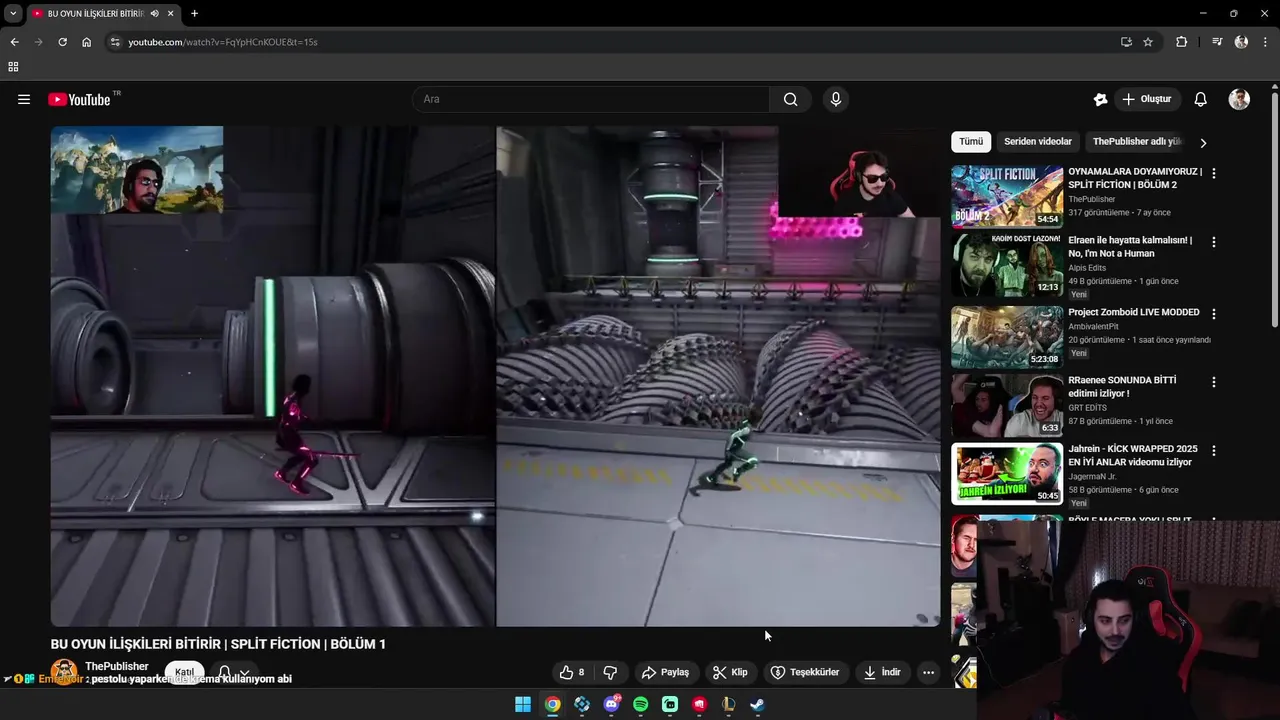The height and width of the screenshot is (720, 1280).
Task: Click the Paylaş share button
Action: 666,672
